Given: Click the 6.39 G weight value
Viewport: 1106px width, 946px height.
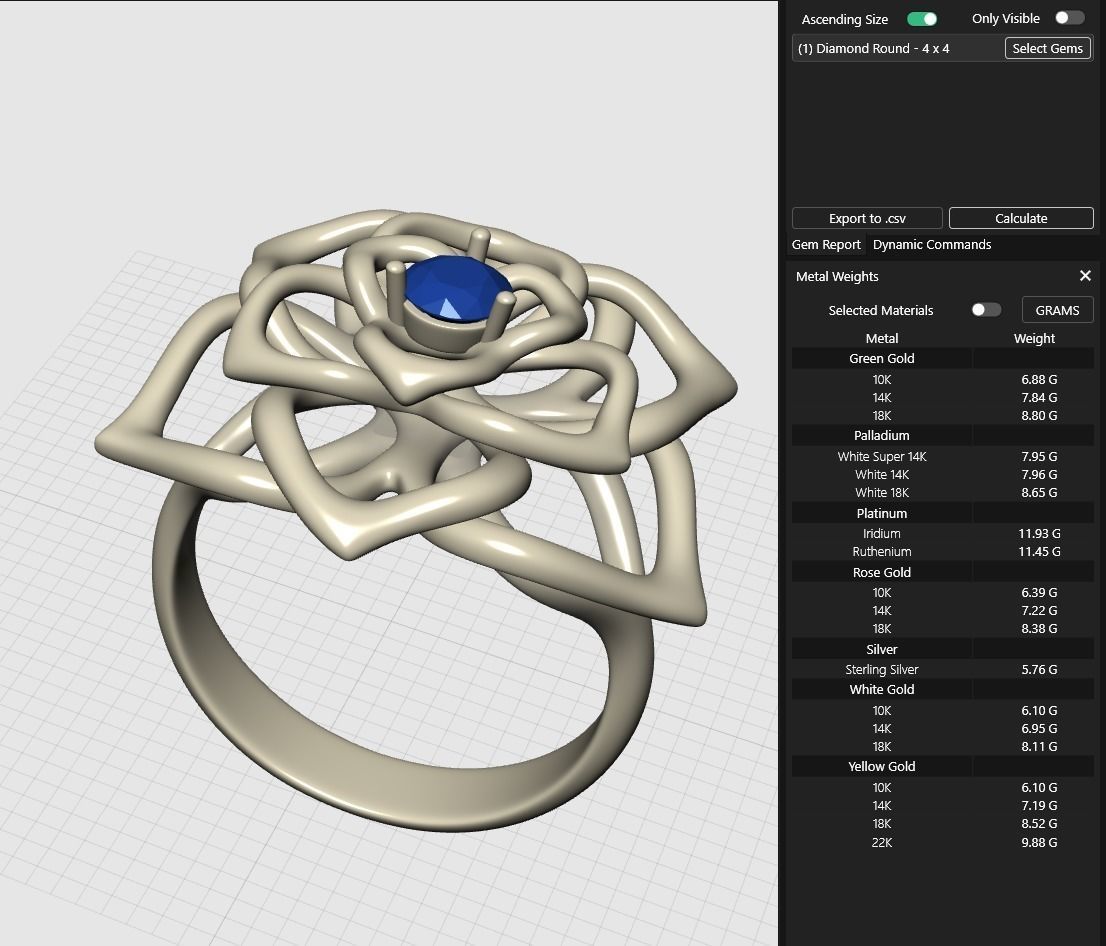Looking at the screenshot, I should coord(1039,593).
